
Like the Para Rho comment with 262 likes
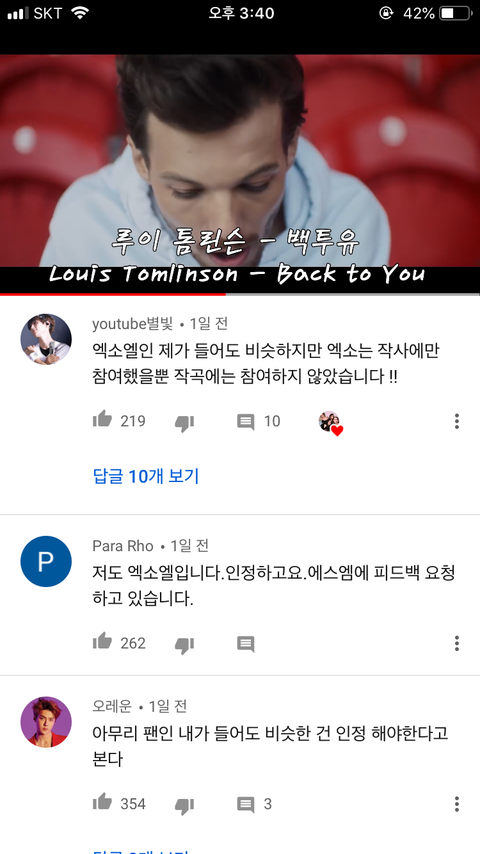click(102, 642)
